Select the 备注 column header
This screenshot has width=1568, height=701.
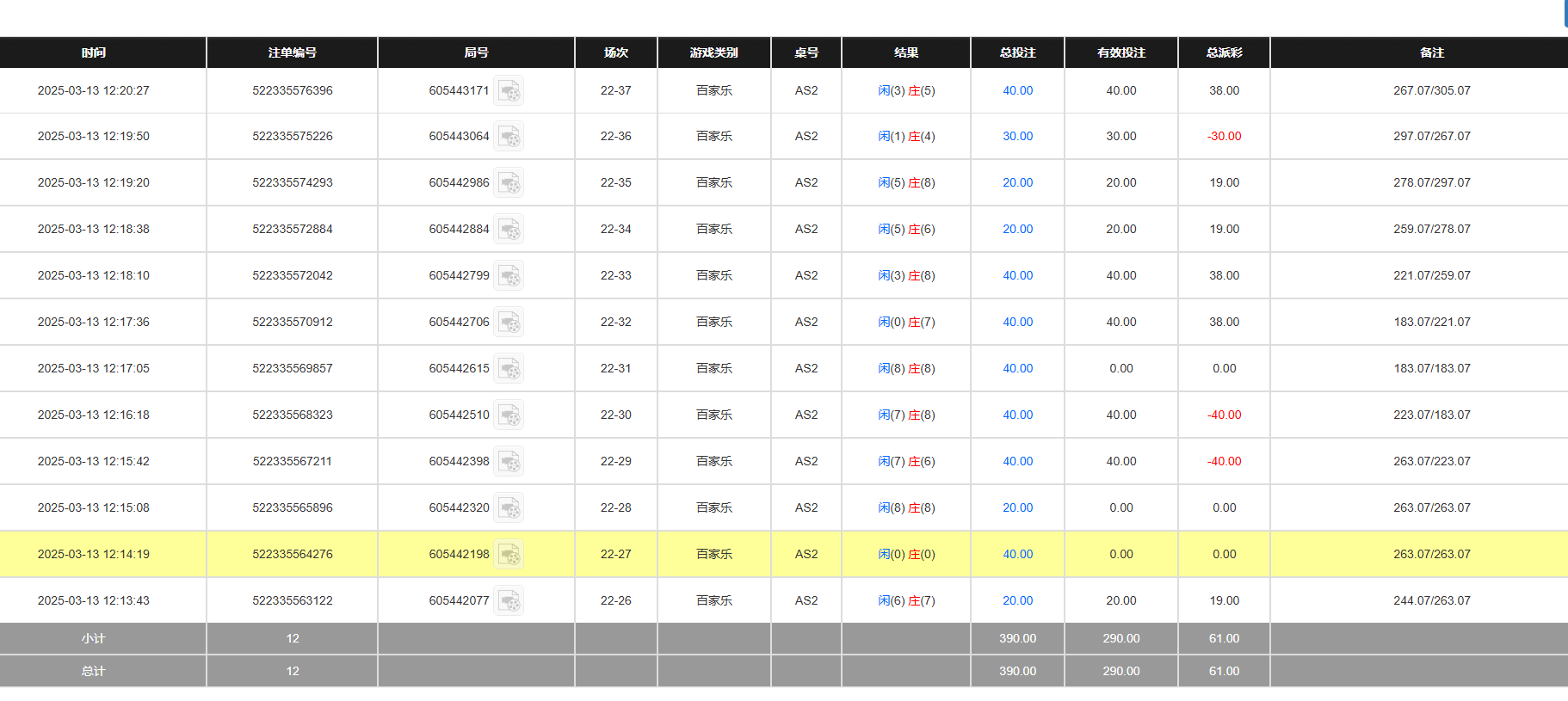tap(1431, 52)
